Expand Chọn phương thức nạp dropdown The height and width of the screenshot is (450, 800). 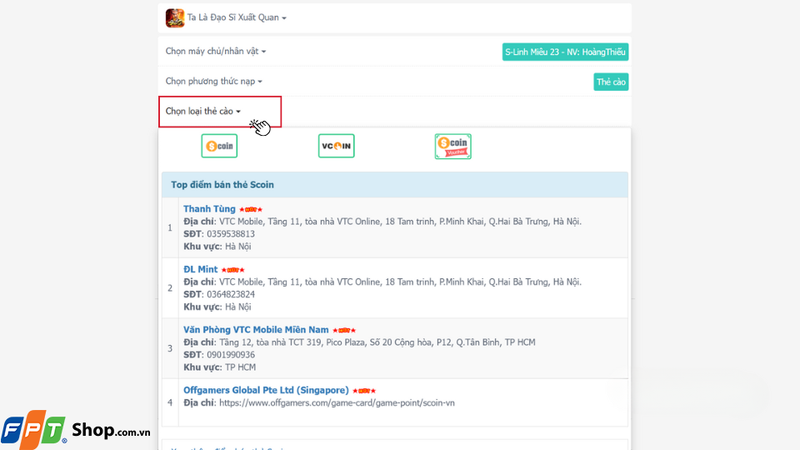[214, 81]
